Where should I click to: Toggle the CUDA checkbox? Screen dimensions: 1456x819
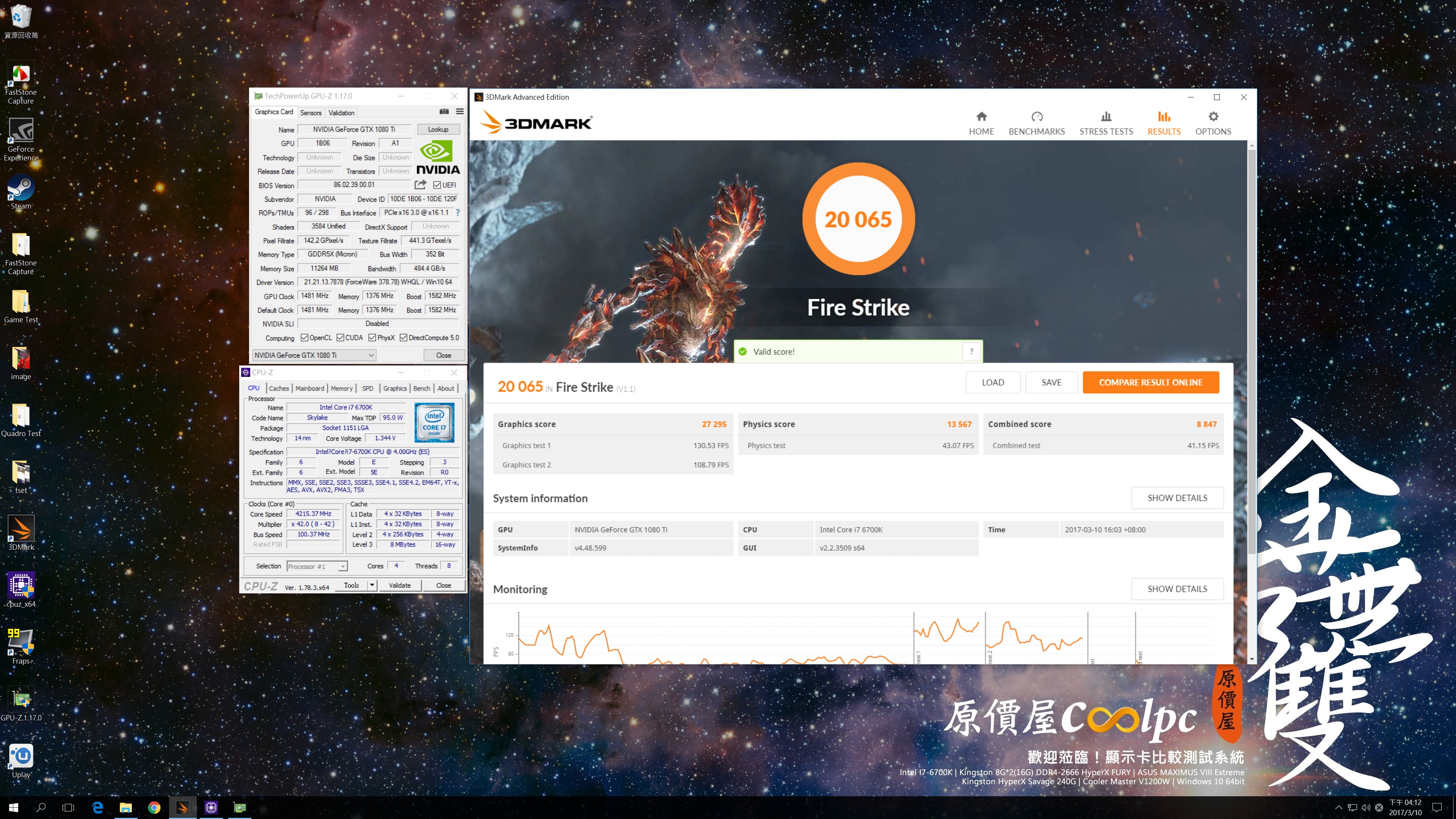[340, 337]
